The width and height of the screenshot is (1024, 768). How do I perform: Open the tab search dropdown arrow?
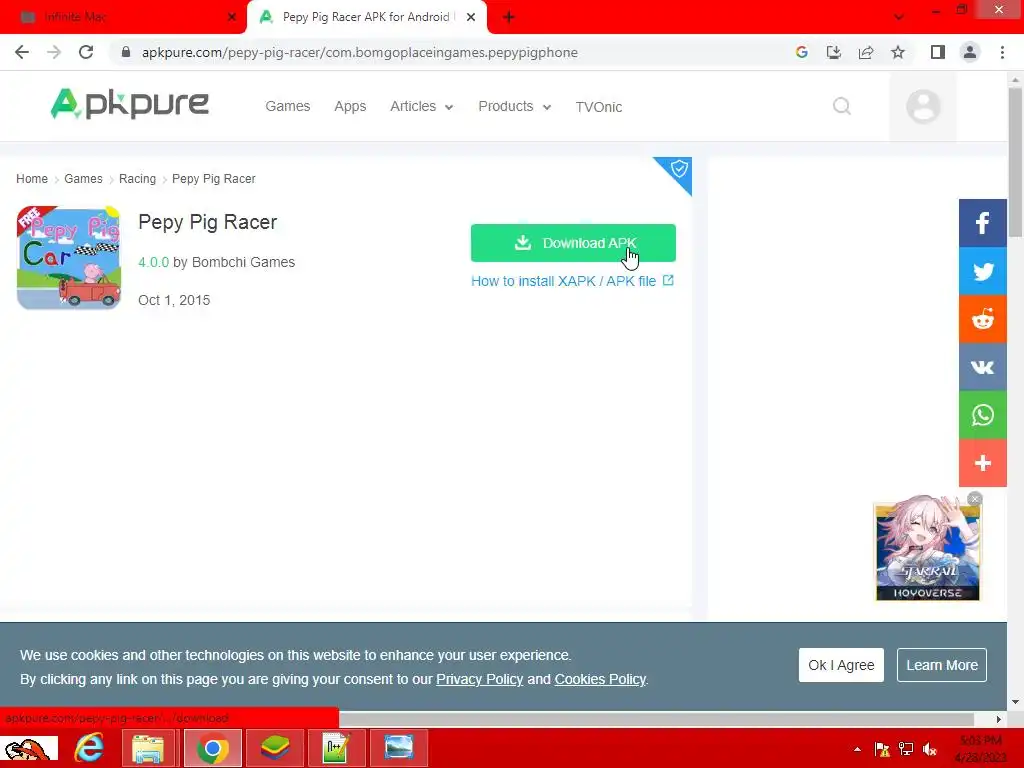click(899, 17)
